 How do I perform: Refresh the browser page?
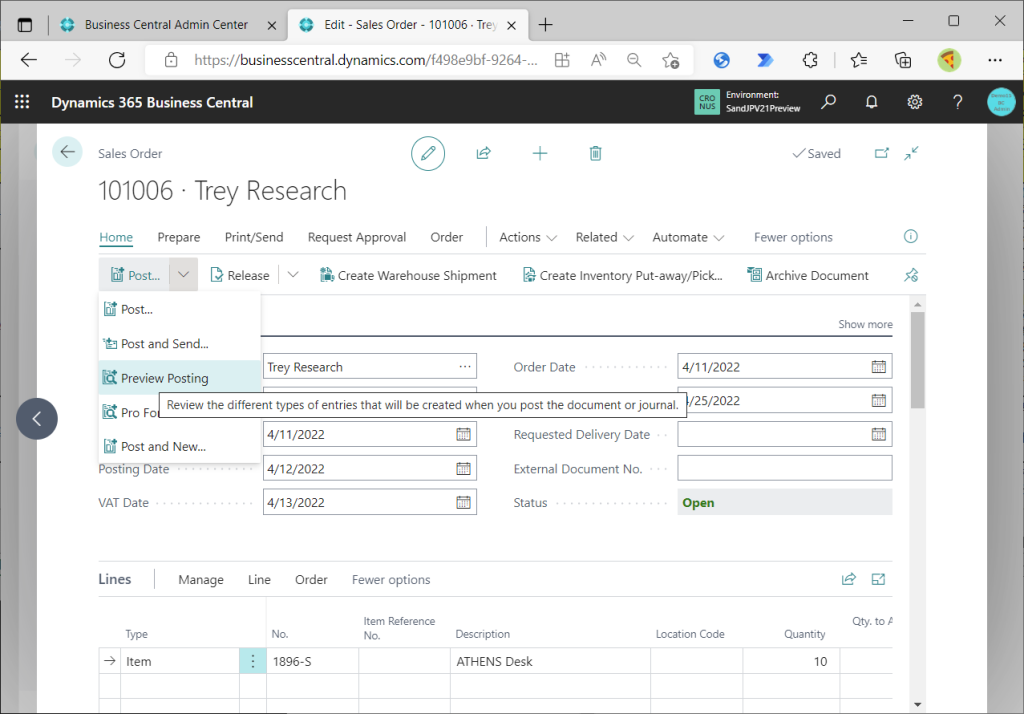coord(117,60)
